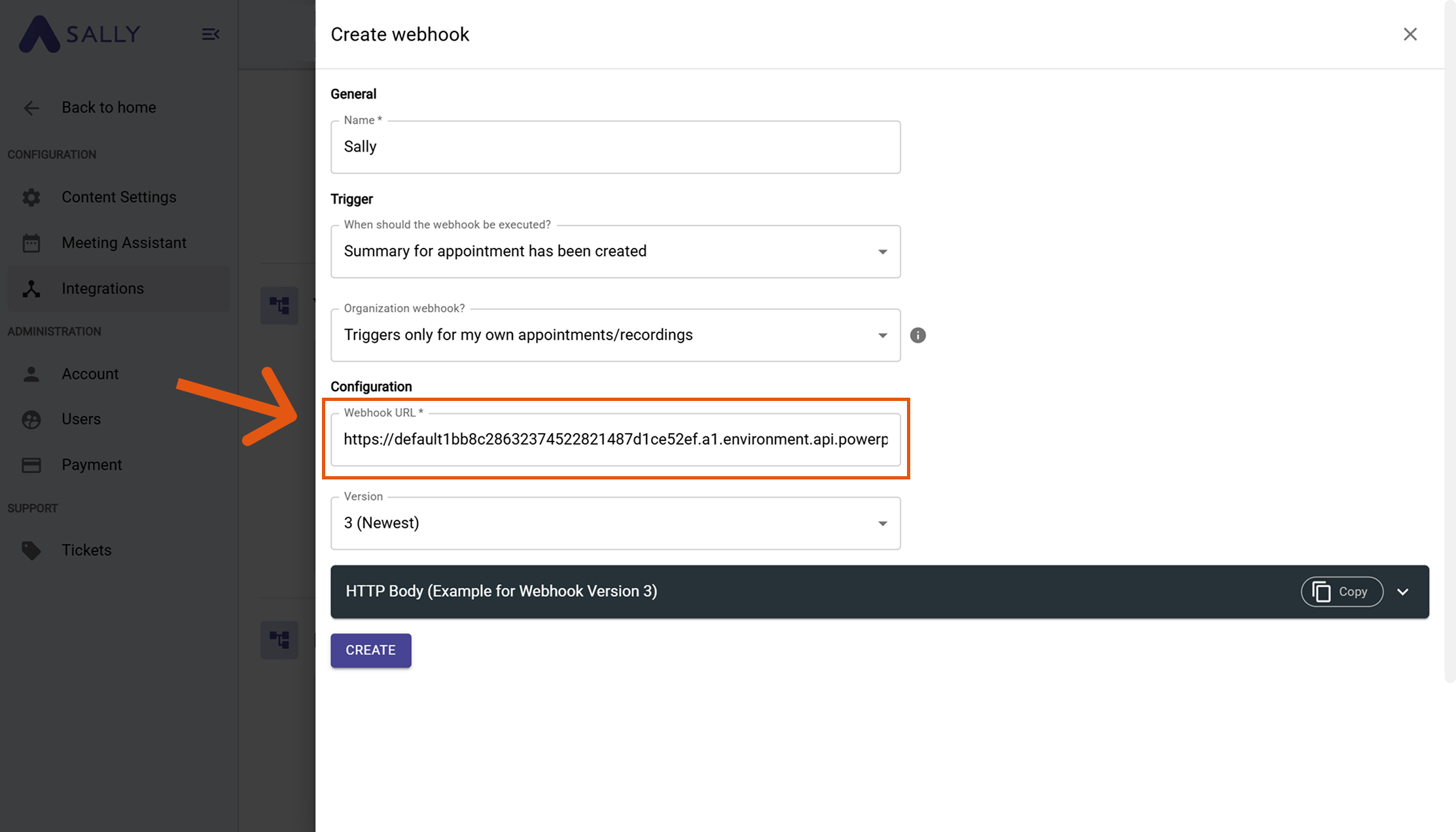This screenshot has width=1456, height=832.
Task: Select the Account person icon
Action: click(31, 373)
